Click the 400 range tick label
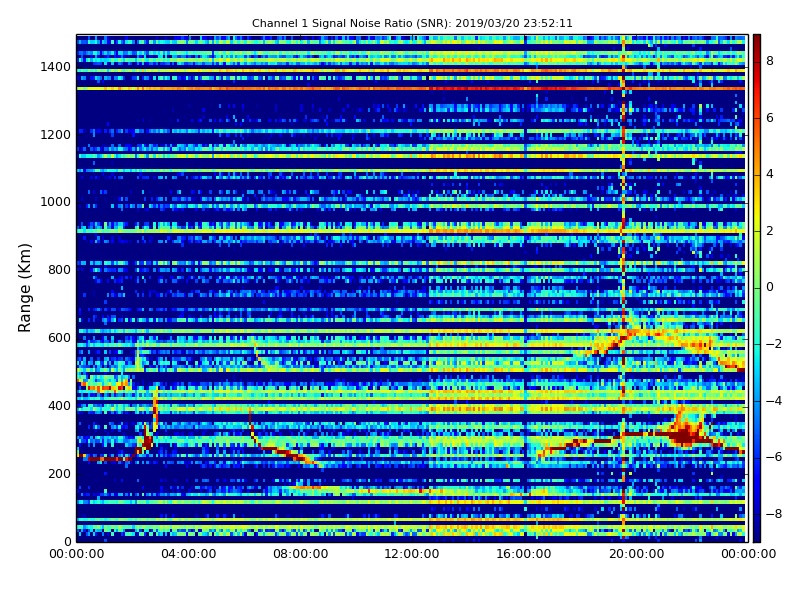Screen dimensions: 800x600 tap(59, 406)
